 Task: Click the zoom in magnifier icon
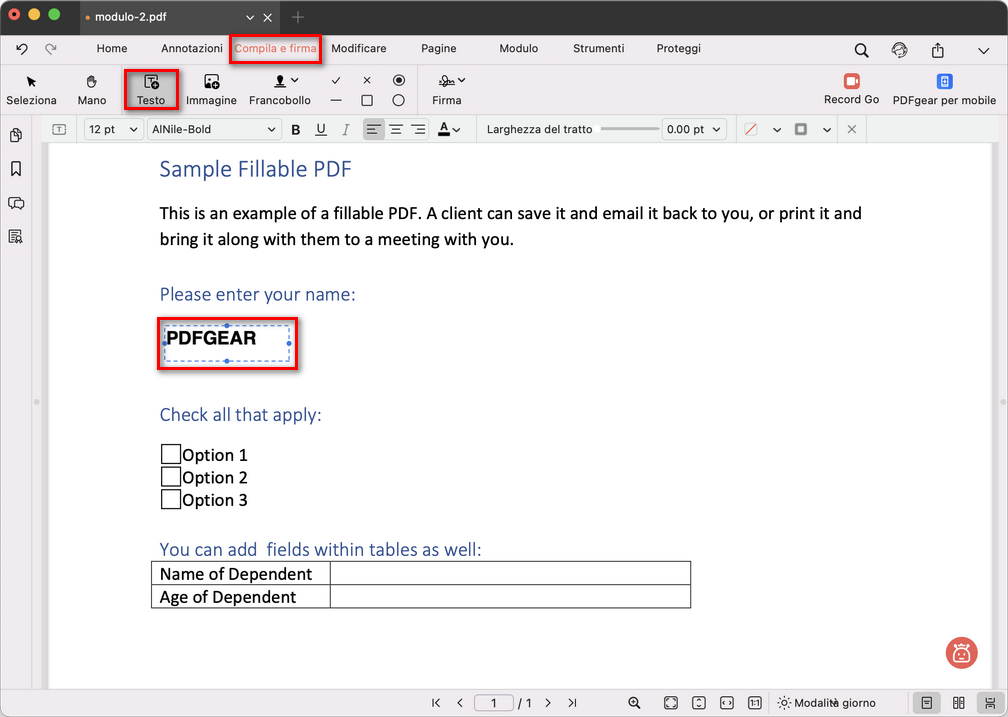pos(634,703)
